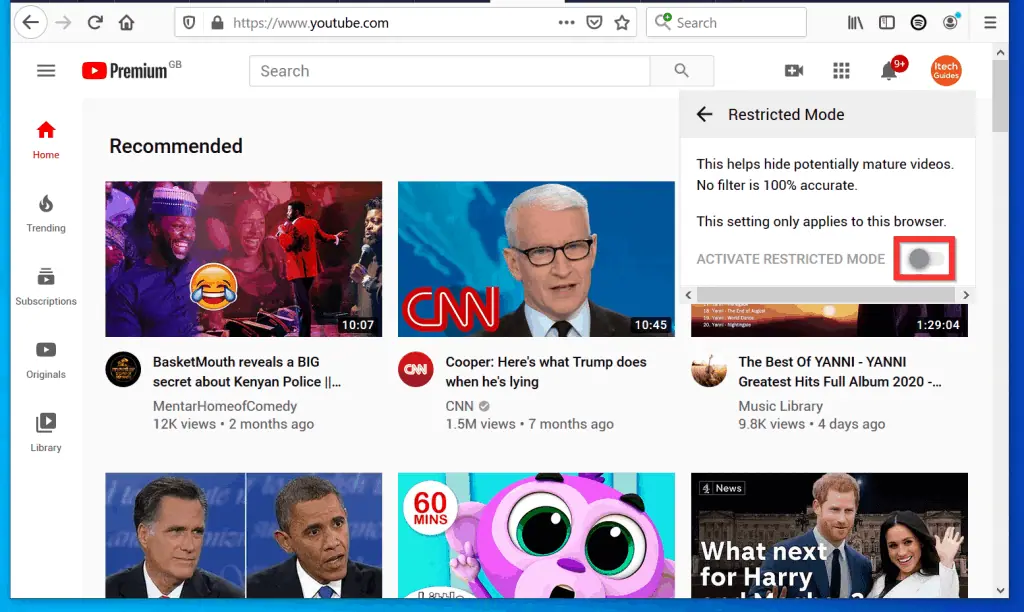Click MentarHomeofComedy channel avatar
The width and height of the screenshot is (1024, 612).
coord(123,369)
